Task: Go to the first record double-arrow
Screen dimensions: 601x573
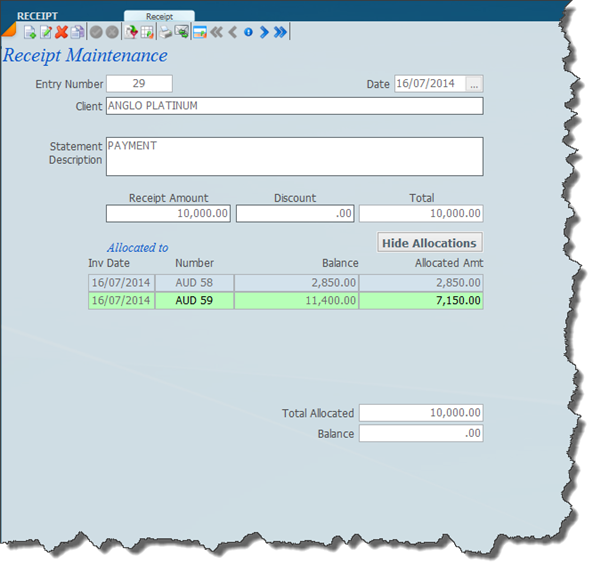Action: [x=215, y=32]
